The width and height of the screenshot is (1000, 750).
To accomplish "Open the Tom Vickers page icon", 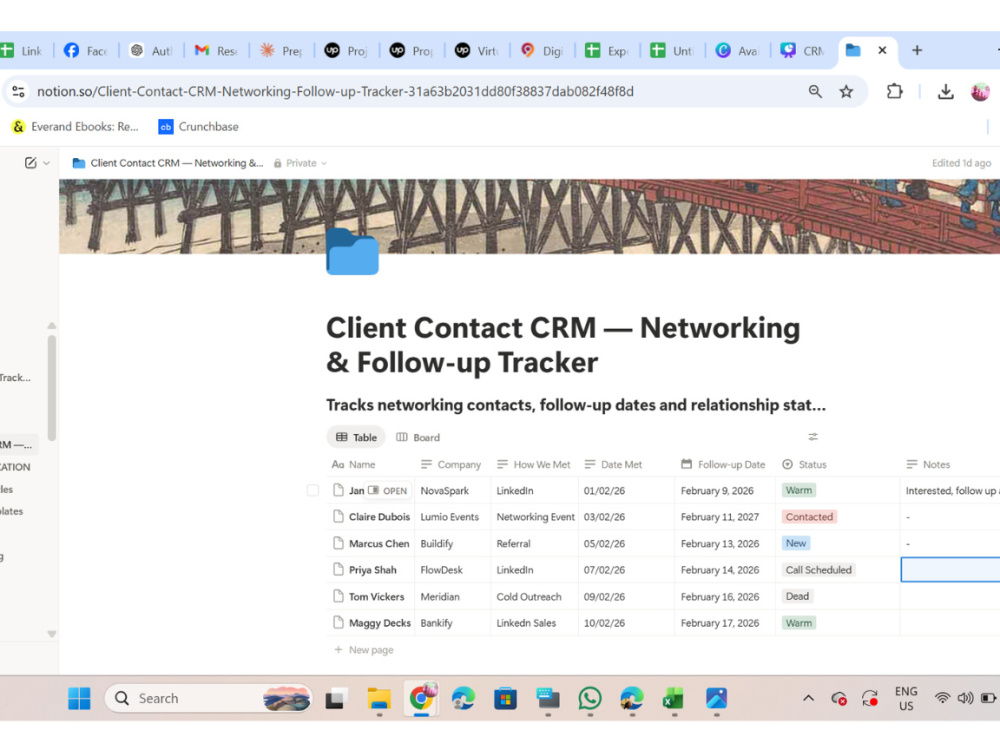I will click(339, 596).
